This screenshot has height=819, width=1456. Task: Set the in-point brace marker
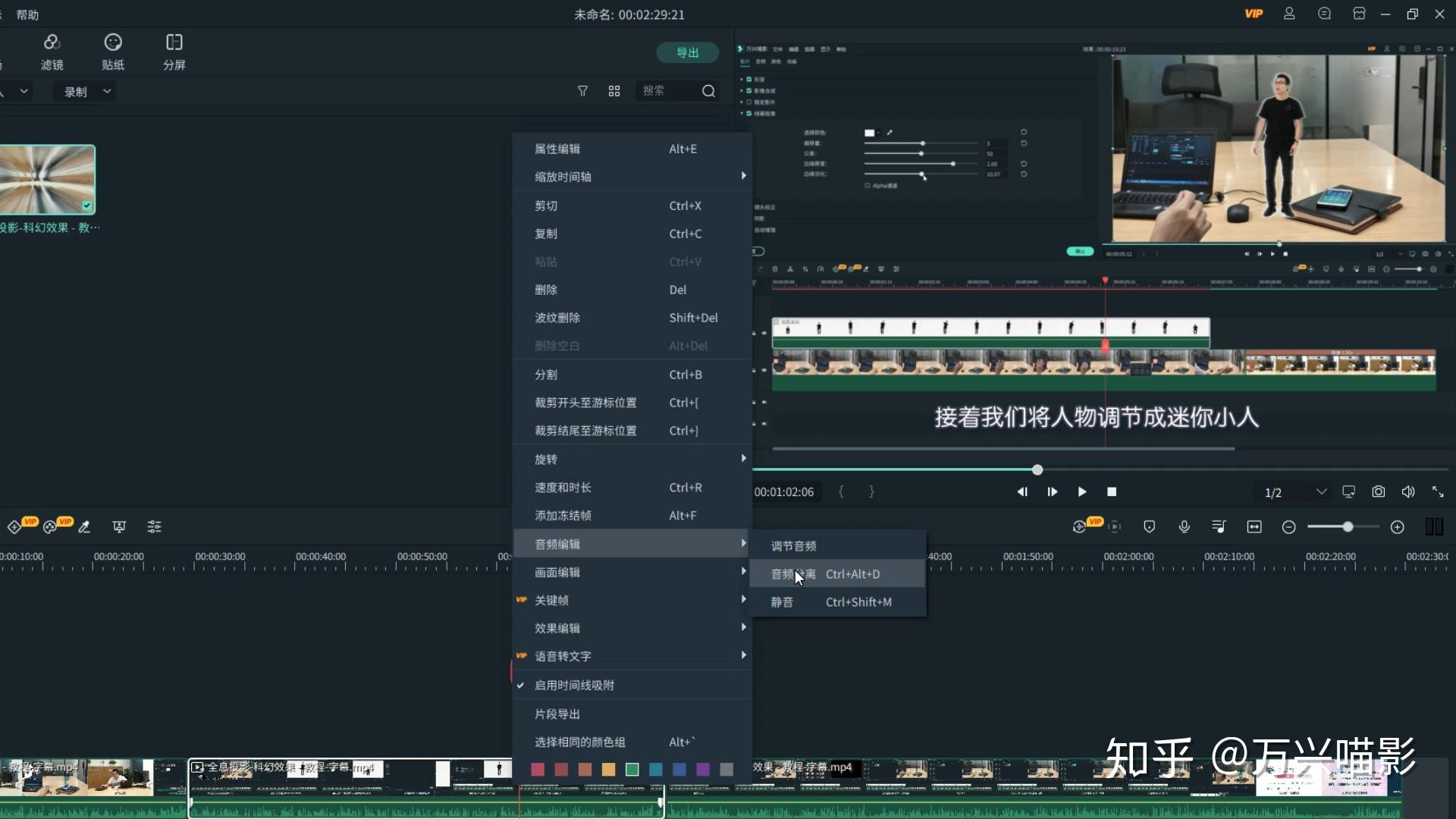pyautogui.click(x=840, y=491)
